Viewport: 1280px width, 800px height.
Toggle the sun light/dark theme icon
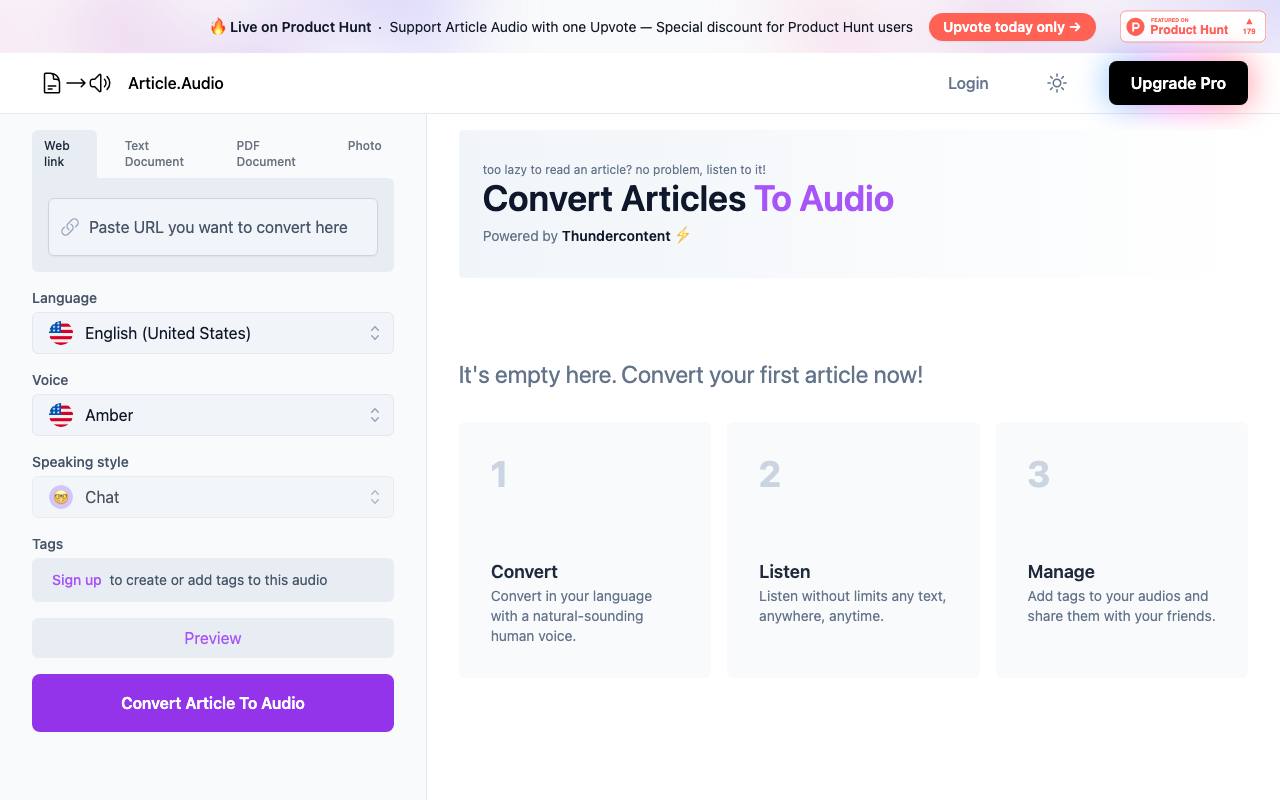click(1057, 83)
